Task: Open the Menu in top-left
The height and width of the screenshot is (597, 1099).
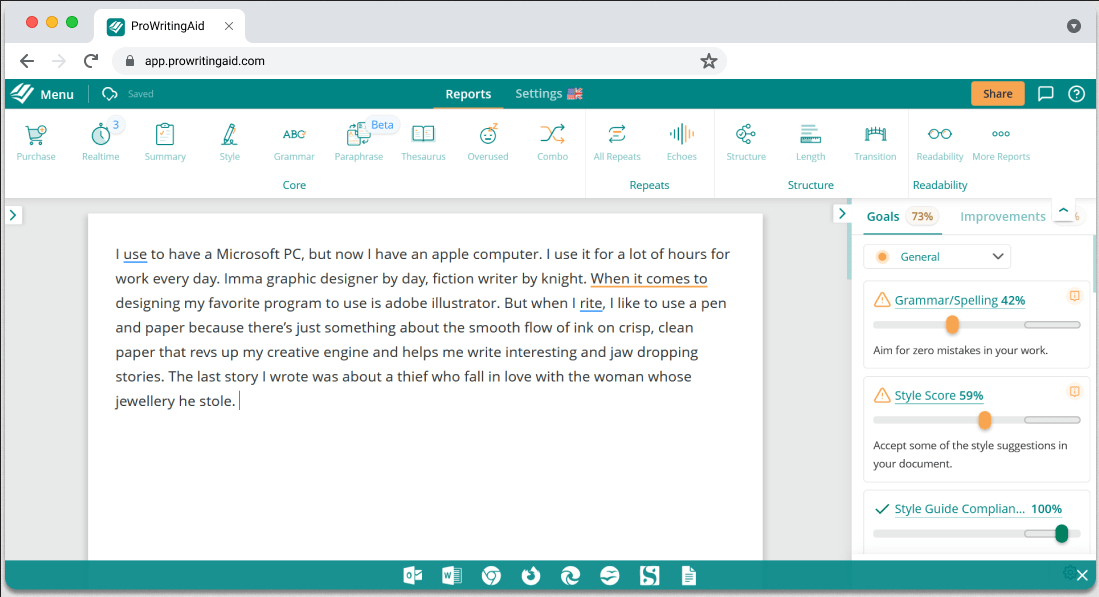Action: click(42, 94)
